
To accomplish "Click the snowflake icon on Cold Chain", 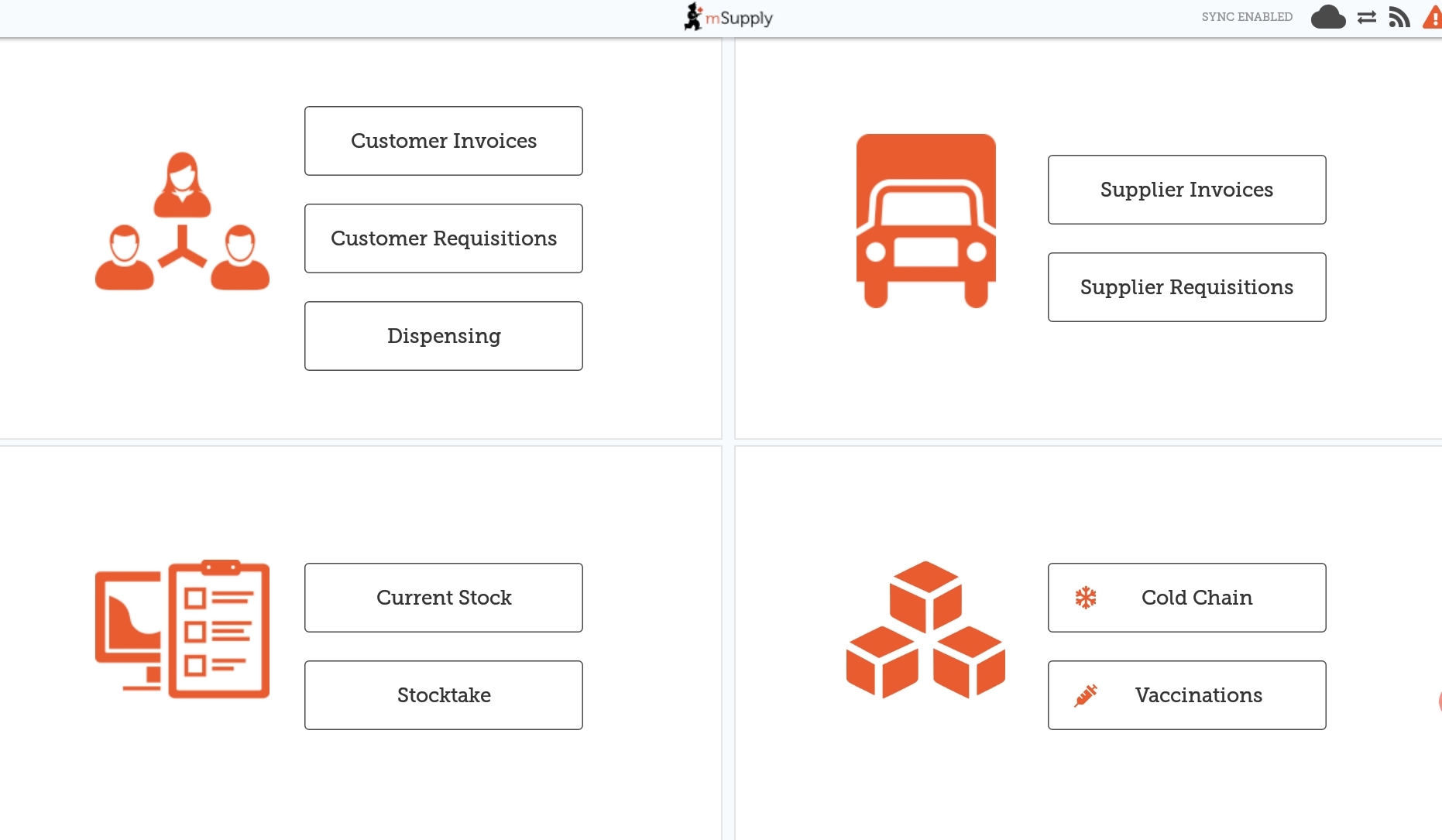I will pyautogui.click(x=1086, y=598).
